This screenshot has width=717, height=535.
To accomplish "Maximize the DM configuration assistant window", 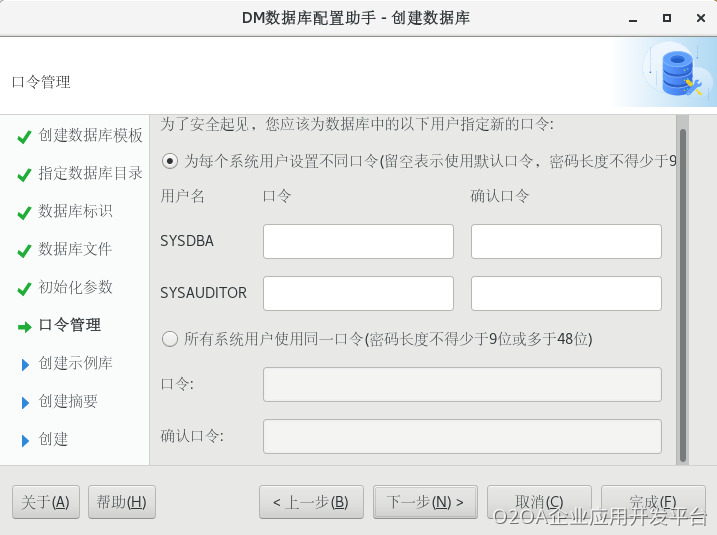I will (x=666, y=18).
